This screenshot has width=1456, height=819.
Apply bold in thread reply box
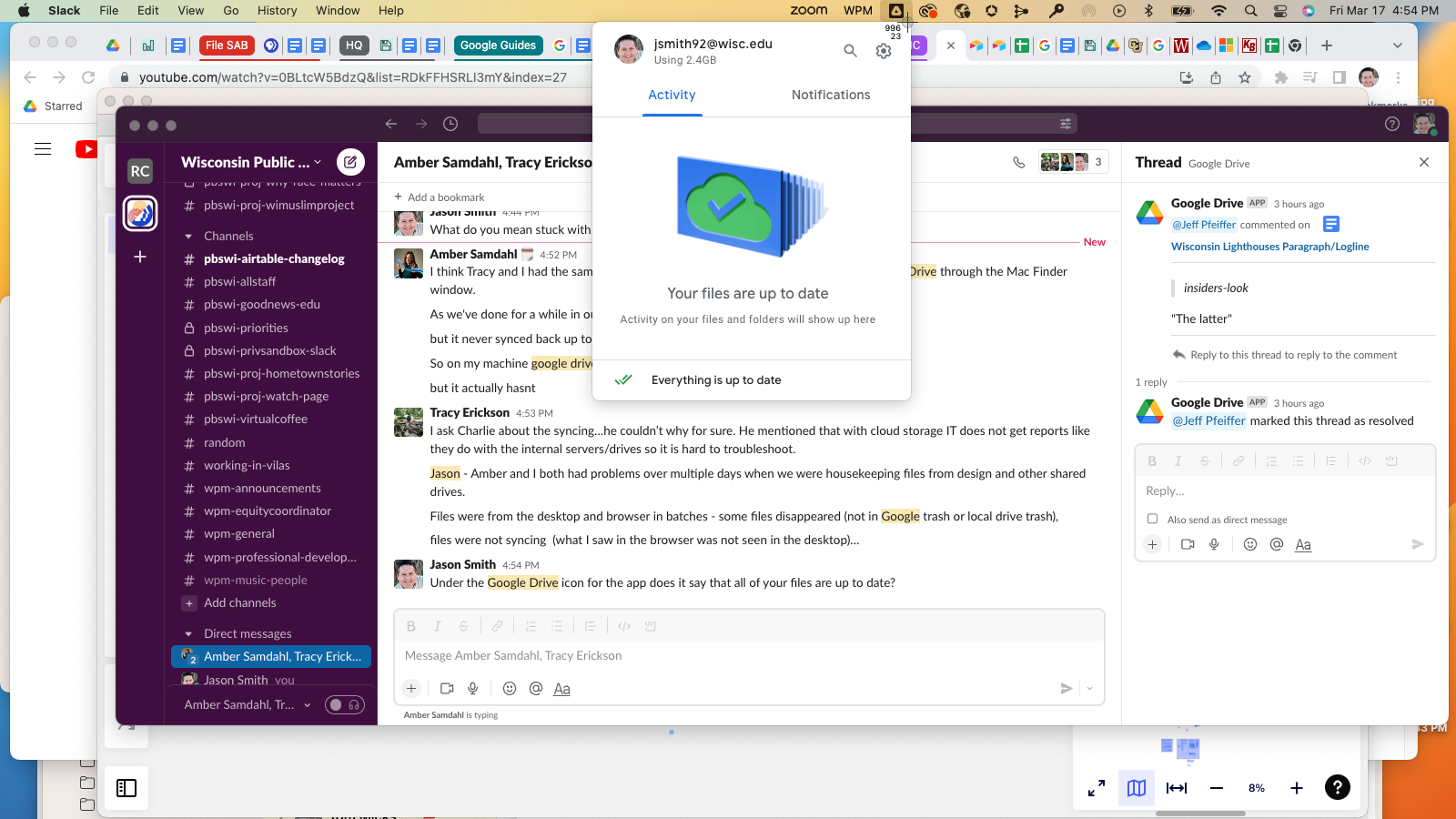(x=1152, y=461)
